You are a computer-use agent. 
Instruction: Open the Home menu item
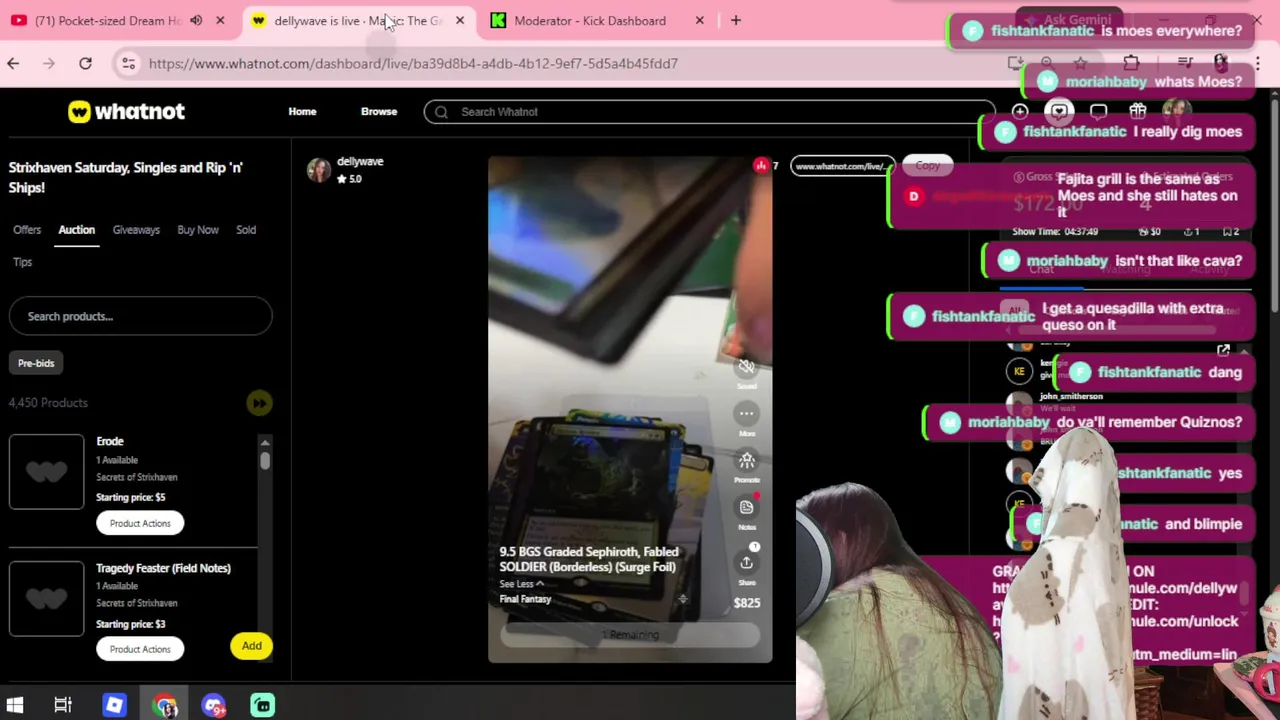pyautogui.click(x=302, y=112)
